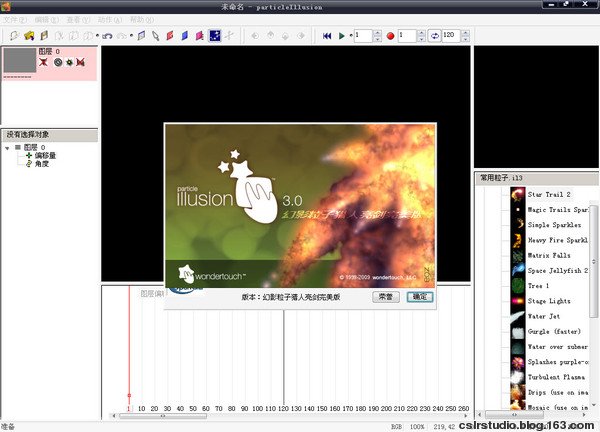Click the save project toolbar icon
Screen dimensions: 600x432
click(44, 36)
